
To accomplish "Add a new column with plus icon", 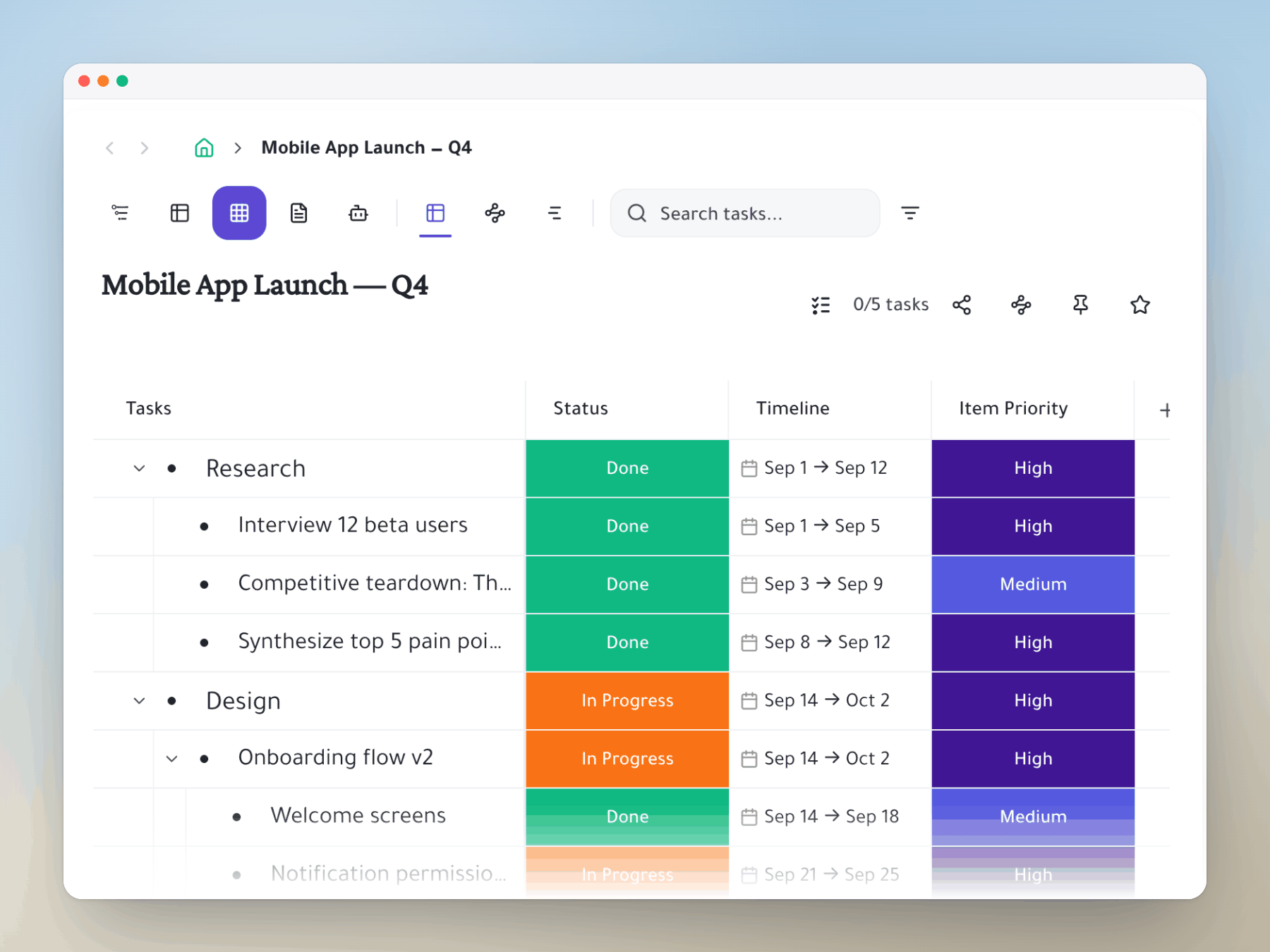I will 1165,410.
